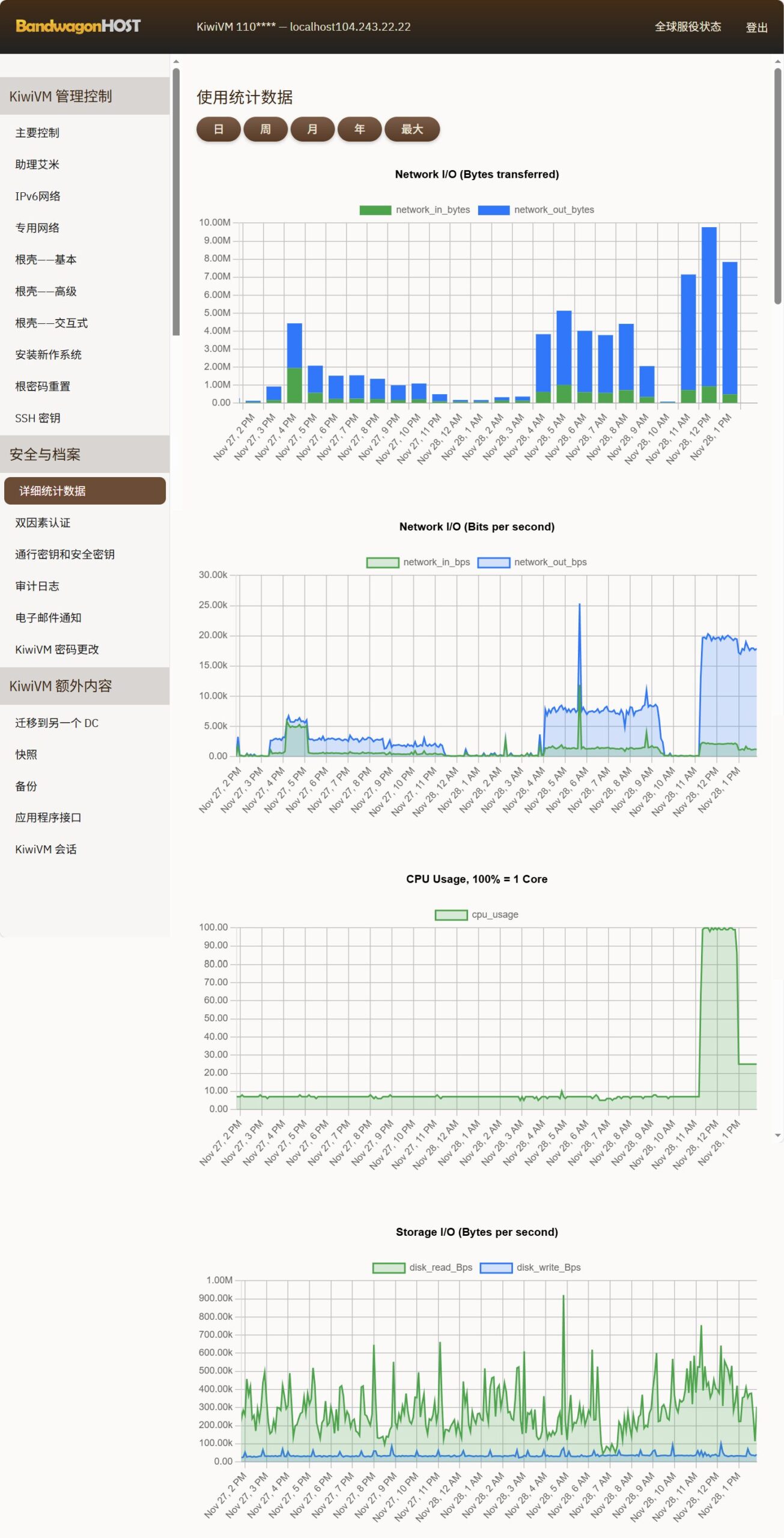
Task: Hide network_in_bps series via legend
Action: 383,562
